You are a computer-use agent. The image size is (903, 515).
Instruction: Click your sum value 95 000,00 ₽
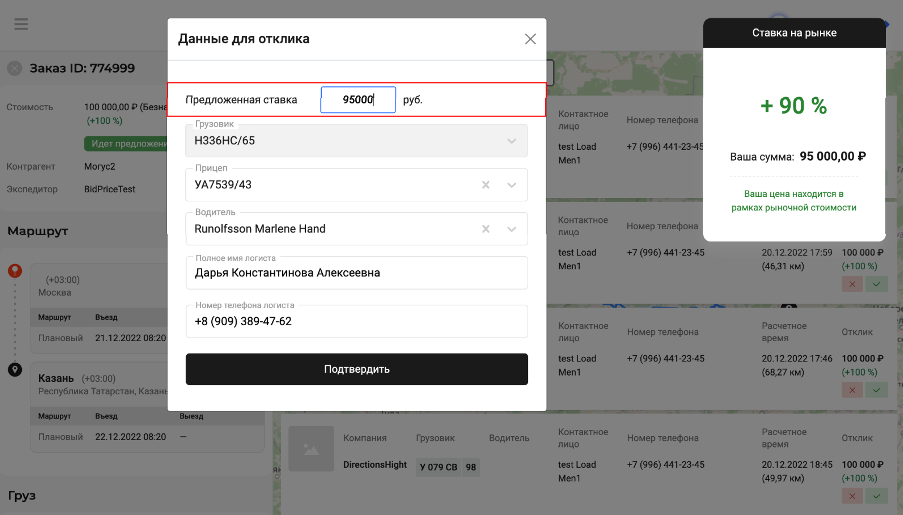[x=833, y=156]
